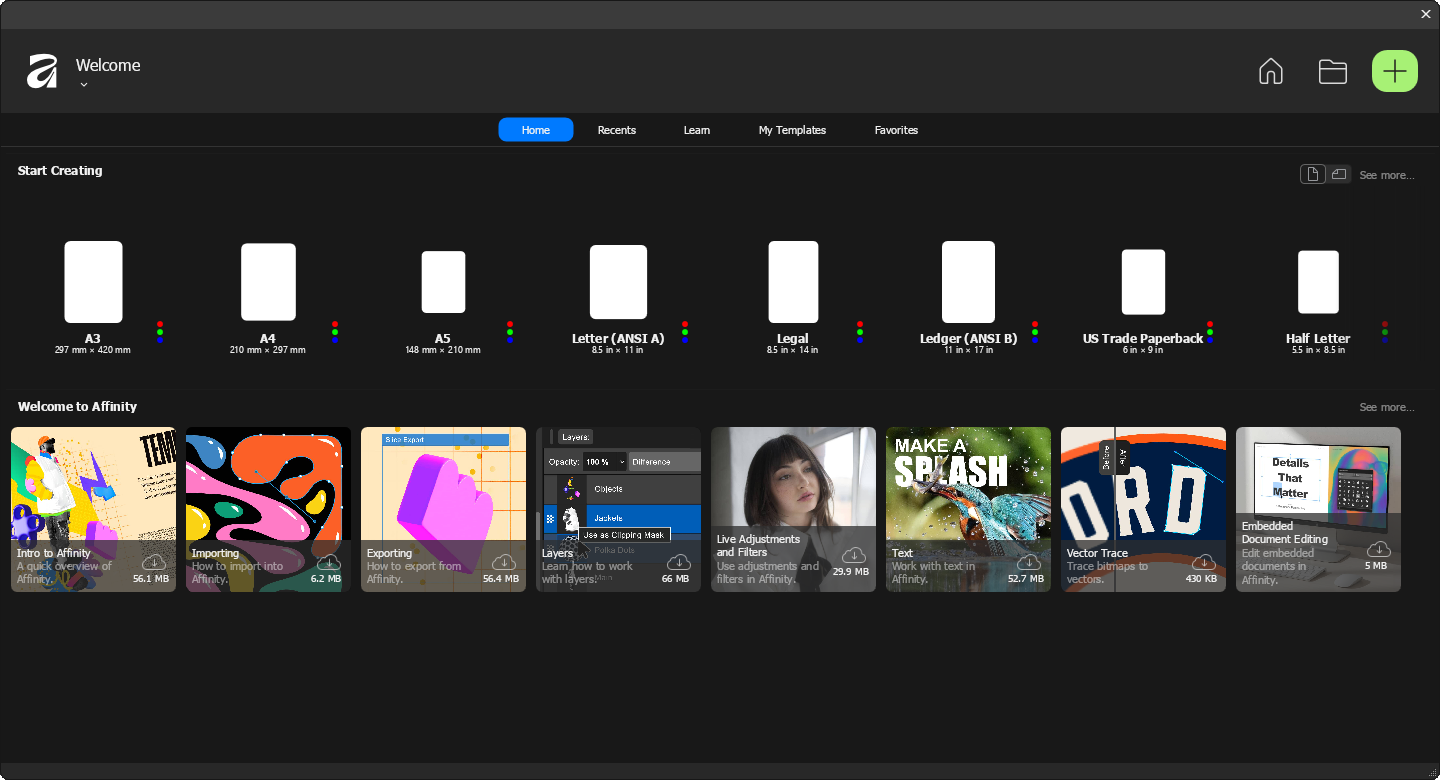Click See more next to Start Creating
Viewport: 1440px width, 780px height.
pos(1386,175)
